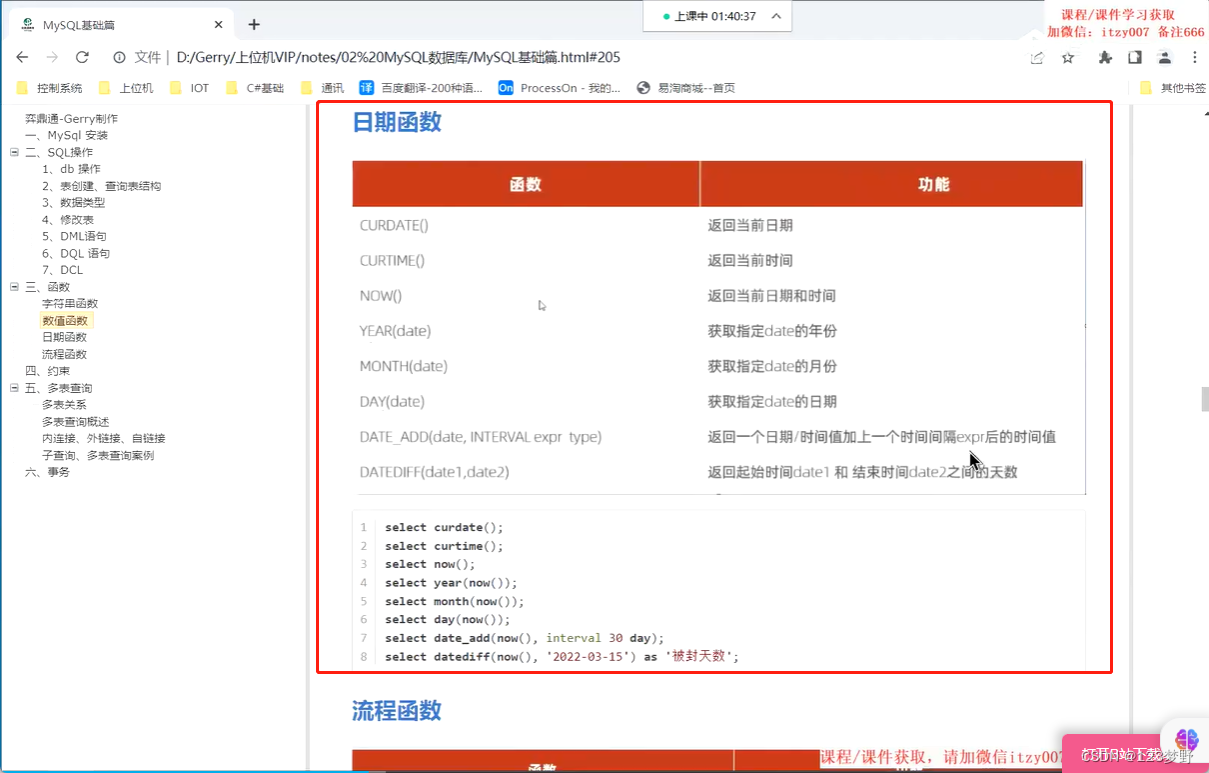The height and width of the screenshot is (773, 1209).
Task: Go to 六、事务 in the outline
Action: pyautogui.click(x=47, y=472)
